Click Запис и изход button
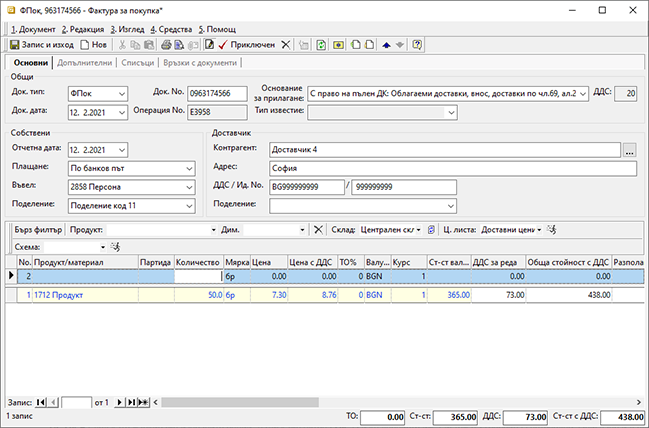 click(42, 45)
